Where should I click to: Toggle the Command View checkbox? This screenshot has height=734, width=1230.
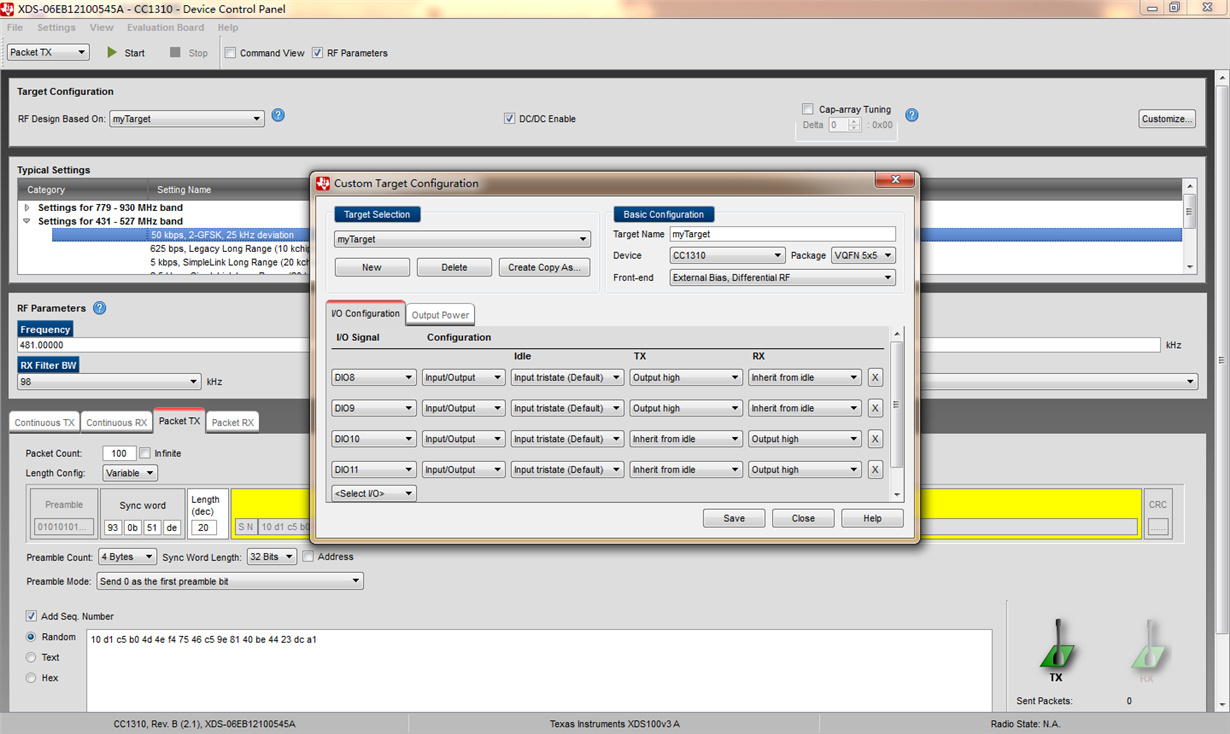230,53
